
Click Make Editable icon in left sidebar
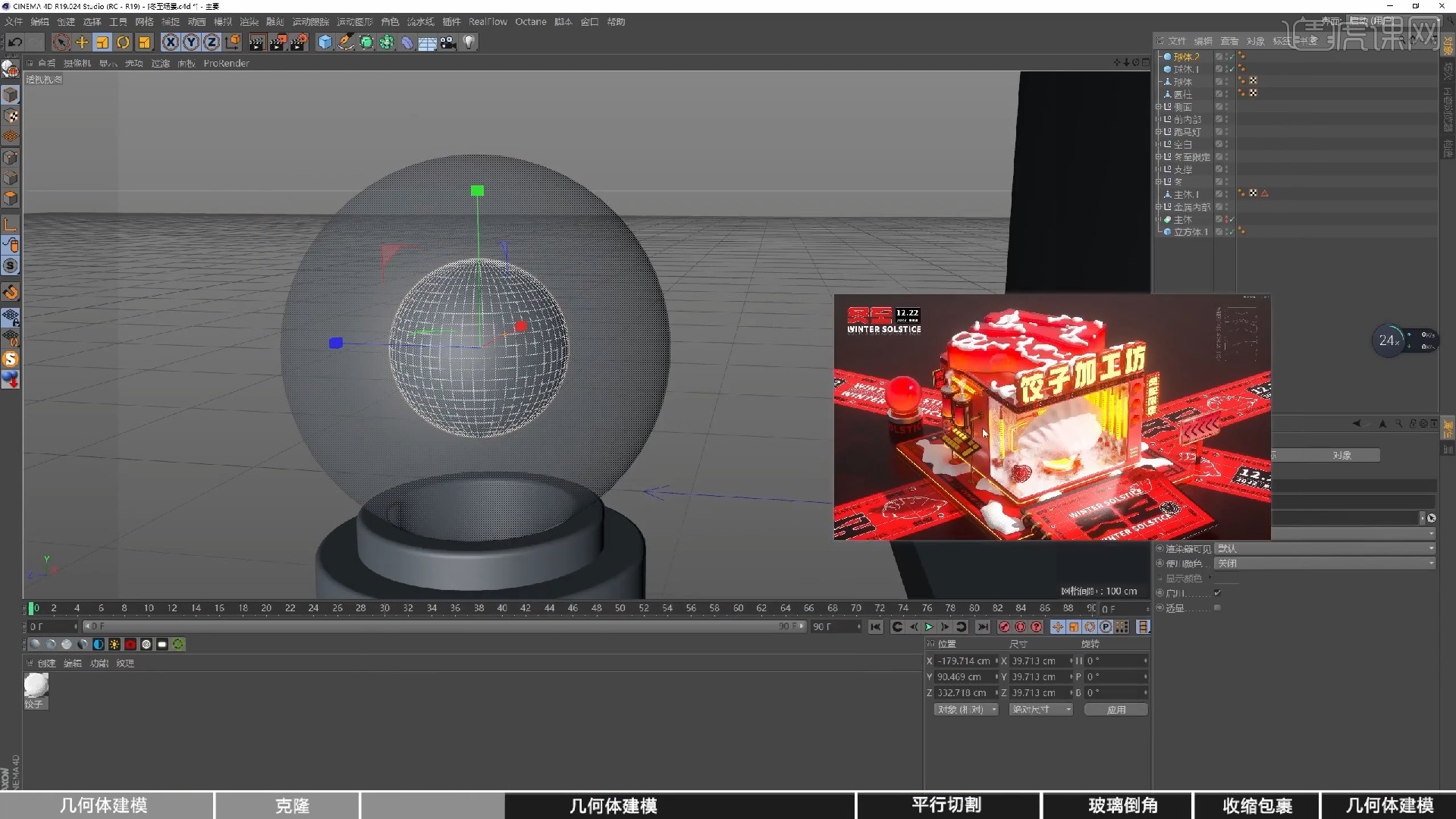pyautogui.click(x=10, y=69)
